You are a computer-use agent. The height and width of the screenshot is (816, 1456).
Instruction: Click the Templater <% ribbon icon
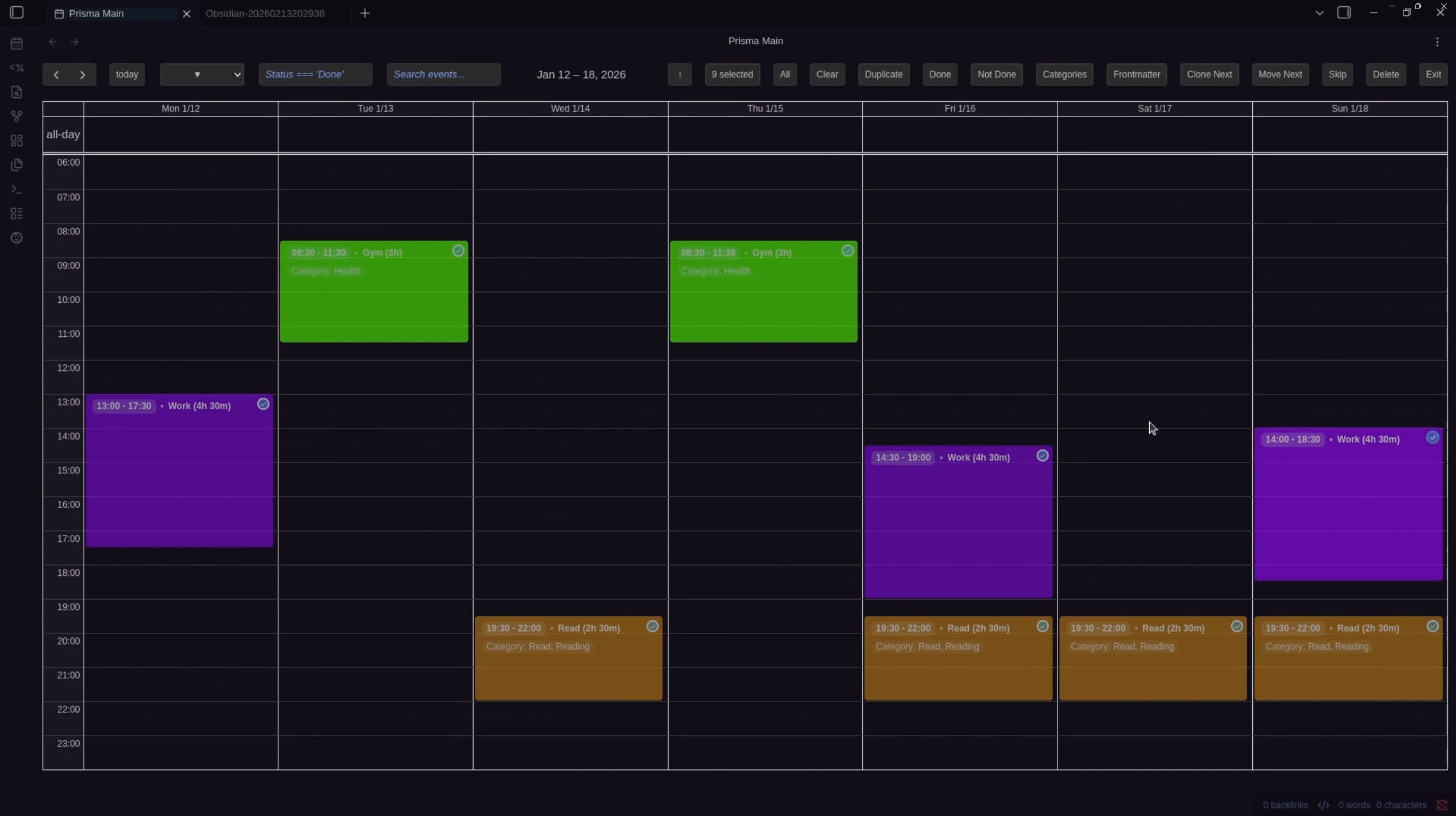17,68
